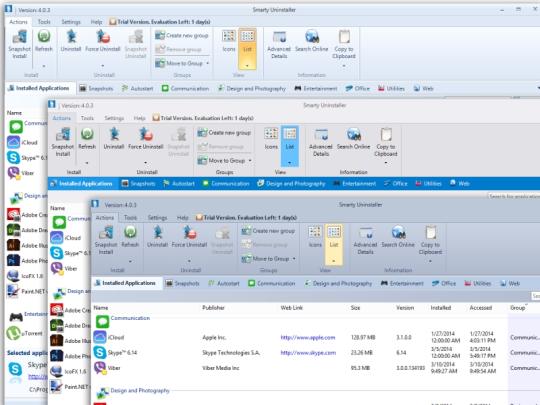Open Move to Group dropdown in front window
The height and width of the screenshot is (405, 540).
click(268, 258)
